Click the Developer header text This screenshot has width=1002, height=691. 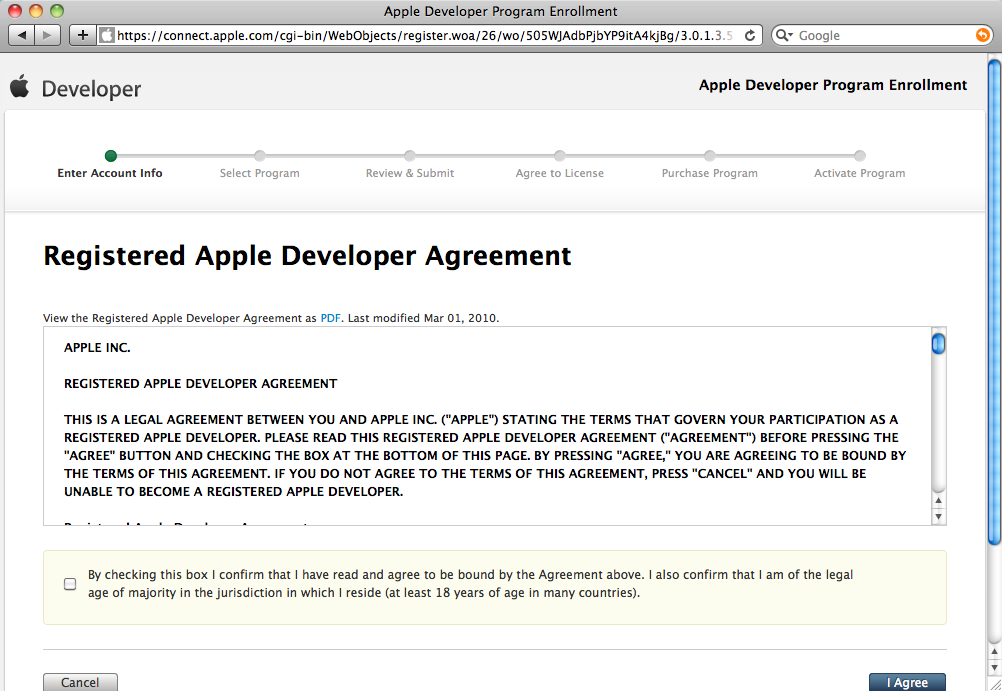tap(91, 89)
